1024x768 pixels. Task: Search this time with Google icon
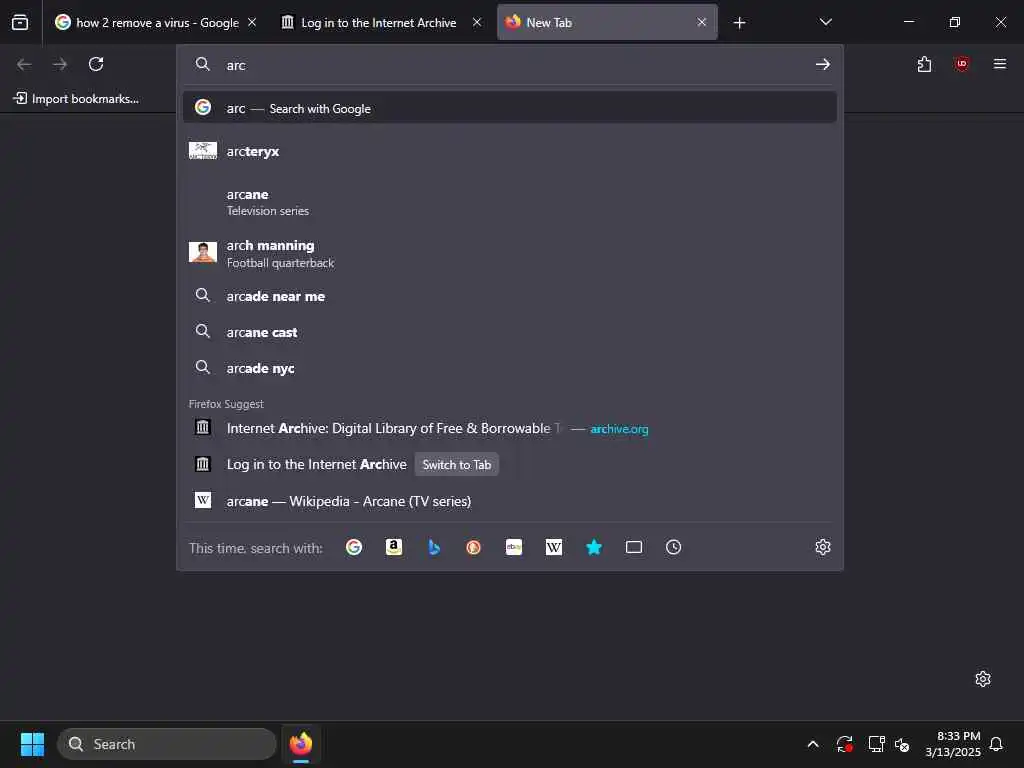click(x=354, y=547)
